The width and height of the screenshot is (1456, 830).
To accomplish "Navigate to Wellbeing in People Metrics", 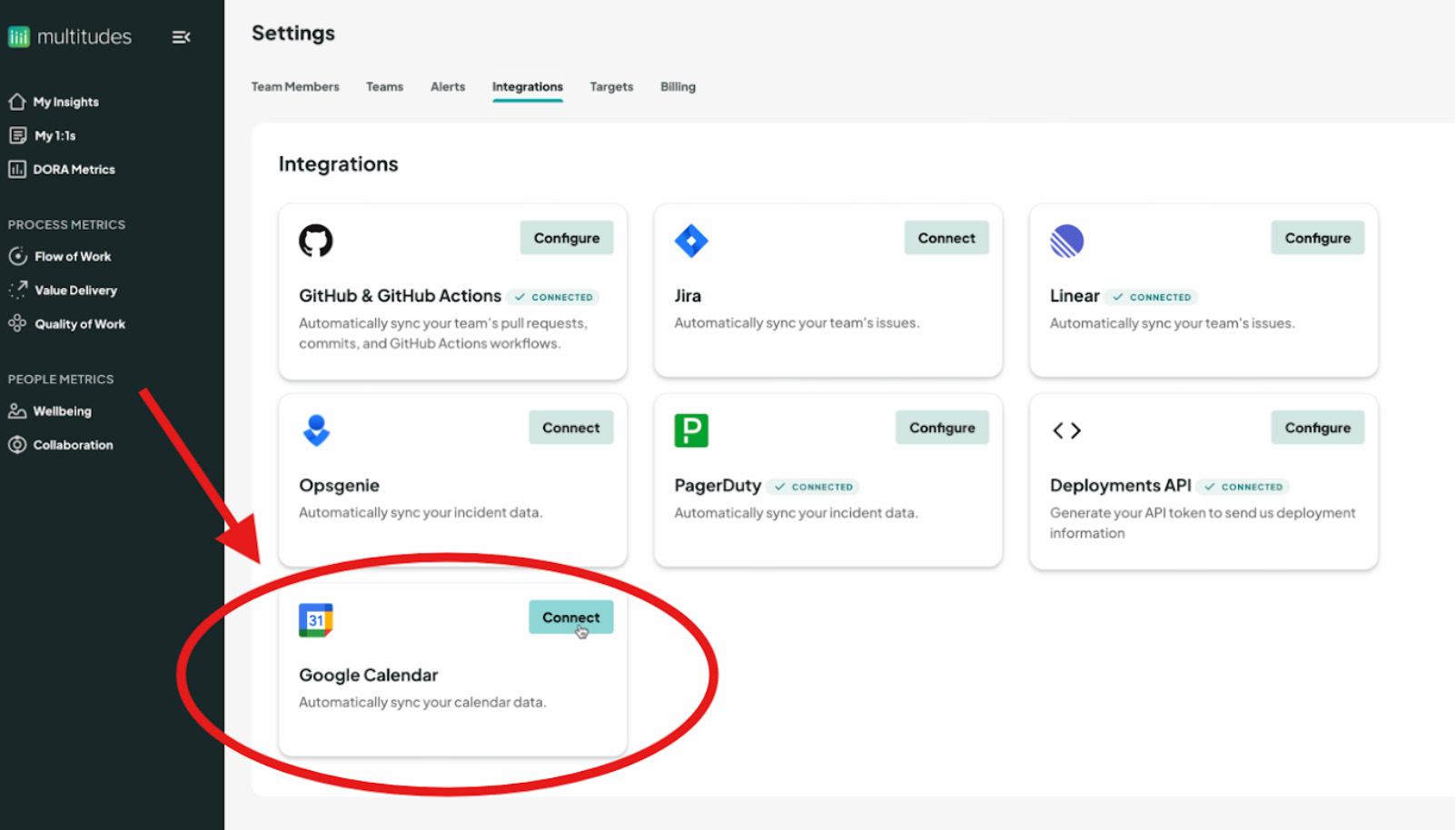I will pyautogui.click(x=62, y=411).
